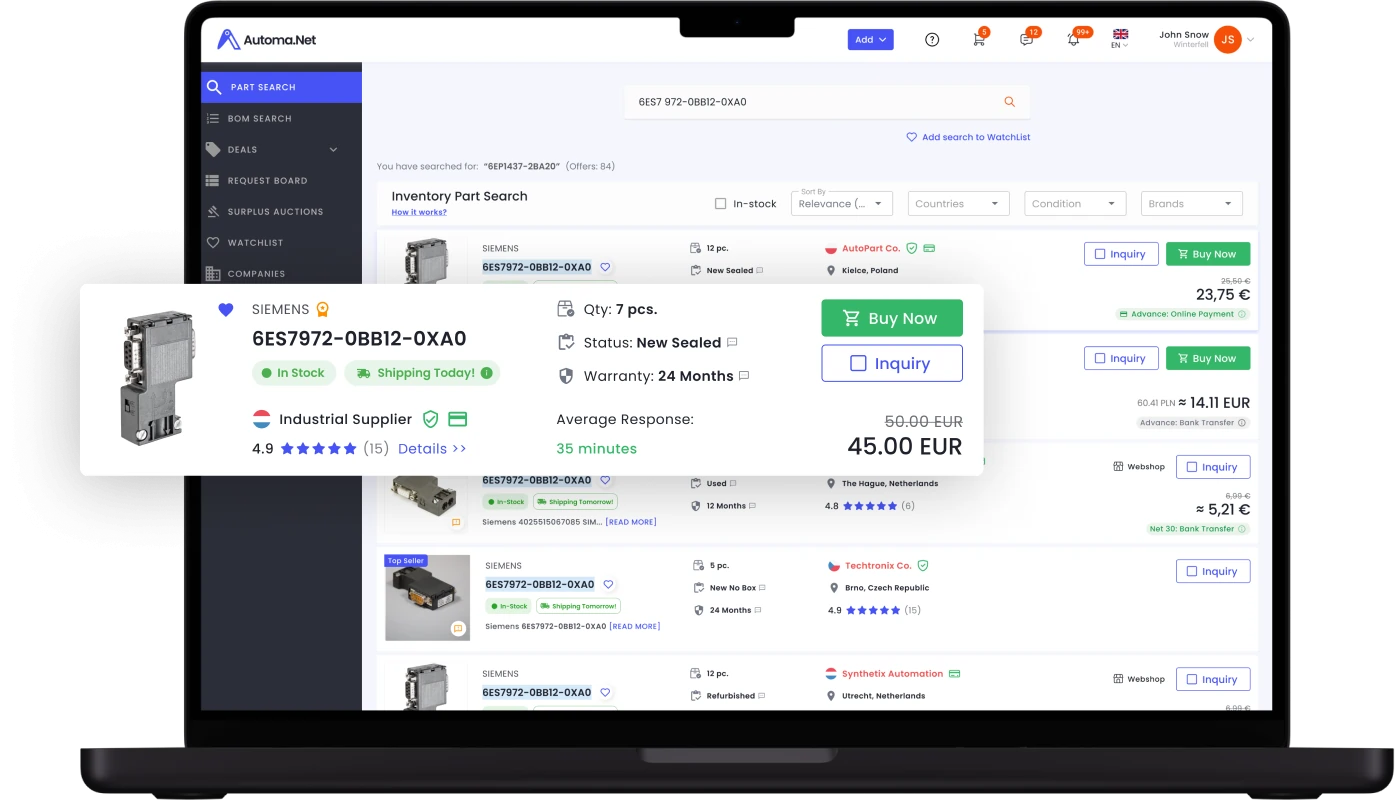Click the heart icon in Synthetix Automation row
This screenshot has height=800, width=1395.
(605, 692)
